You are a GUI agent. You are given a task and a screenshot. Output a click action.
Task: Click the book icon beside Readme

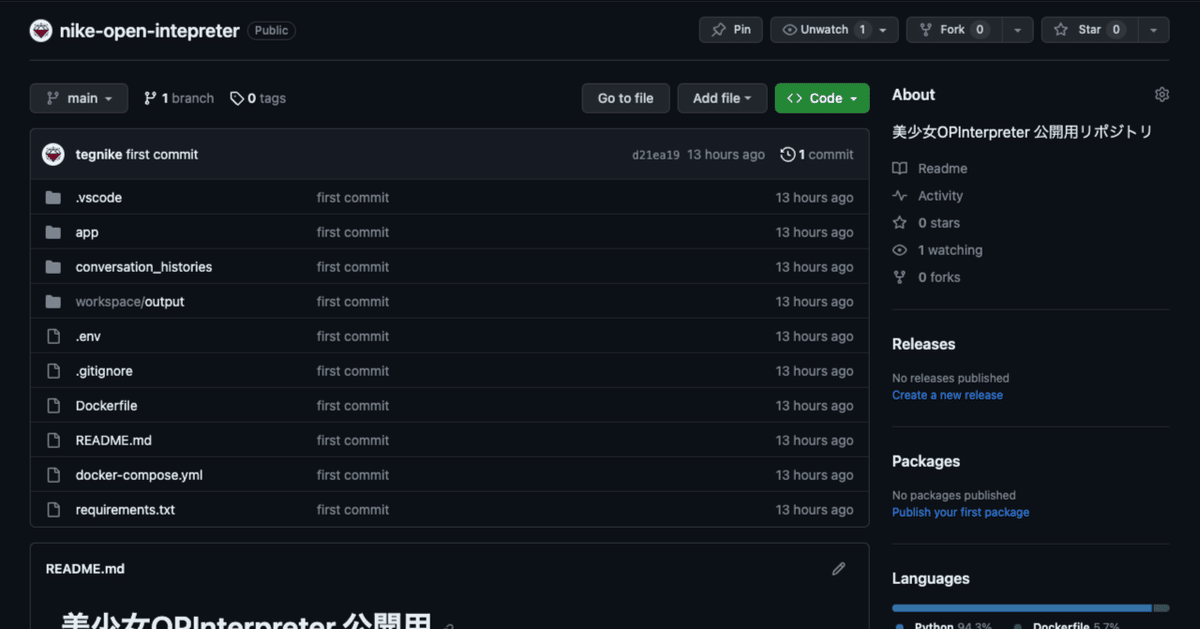coord(900,169)
